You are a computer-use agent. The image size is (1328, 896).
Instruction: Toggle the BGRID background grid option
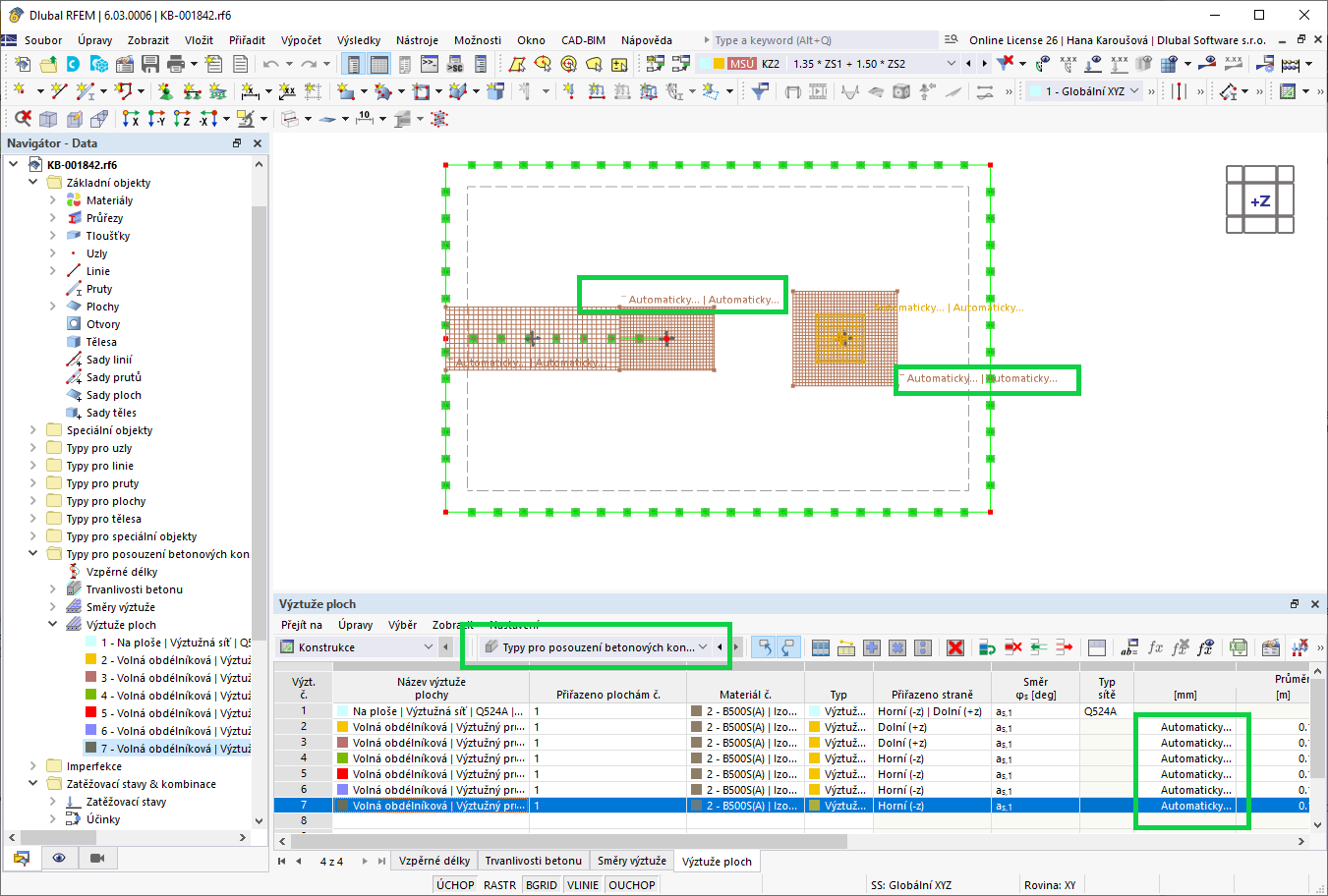542,885
